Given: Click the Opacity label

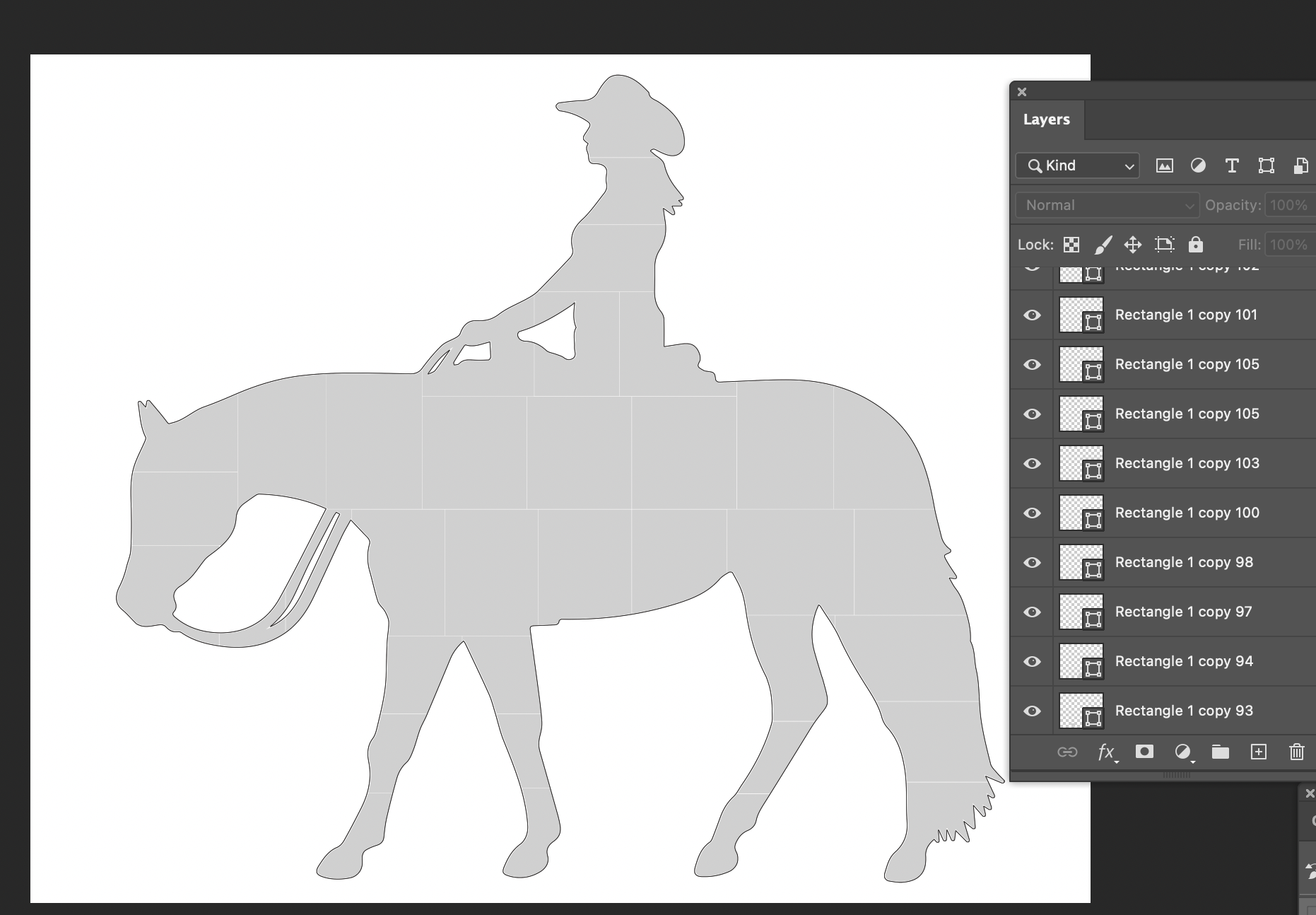Looking at the screenshot, I should (x=1233, y=205).
